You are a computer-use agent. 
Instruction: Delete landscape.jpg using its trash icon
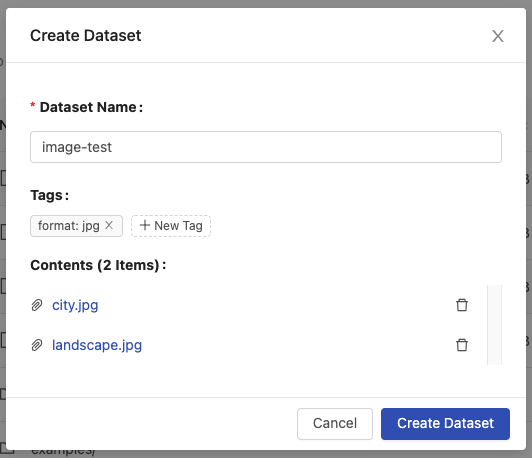[462, 345]
